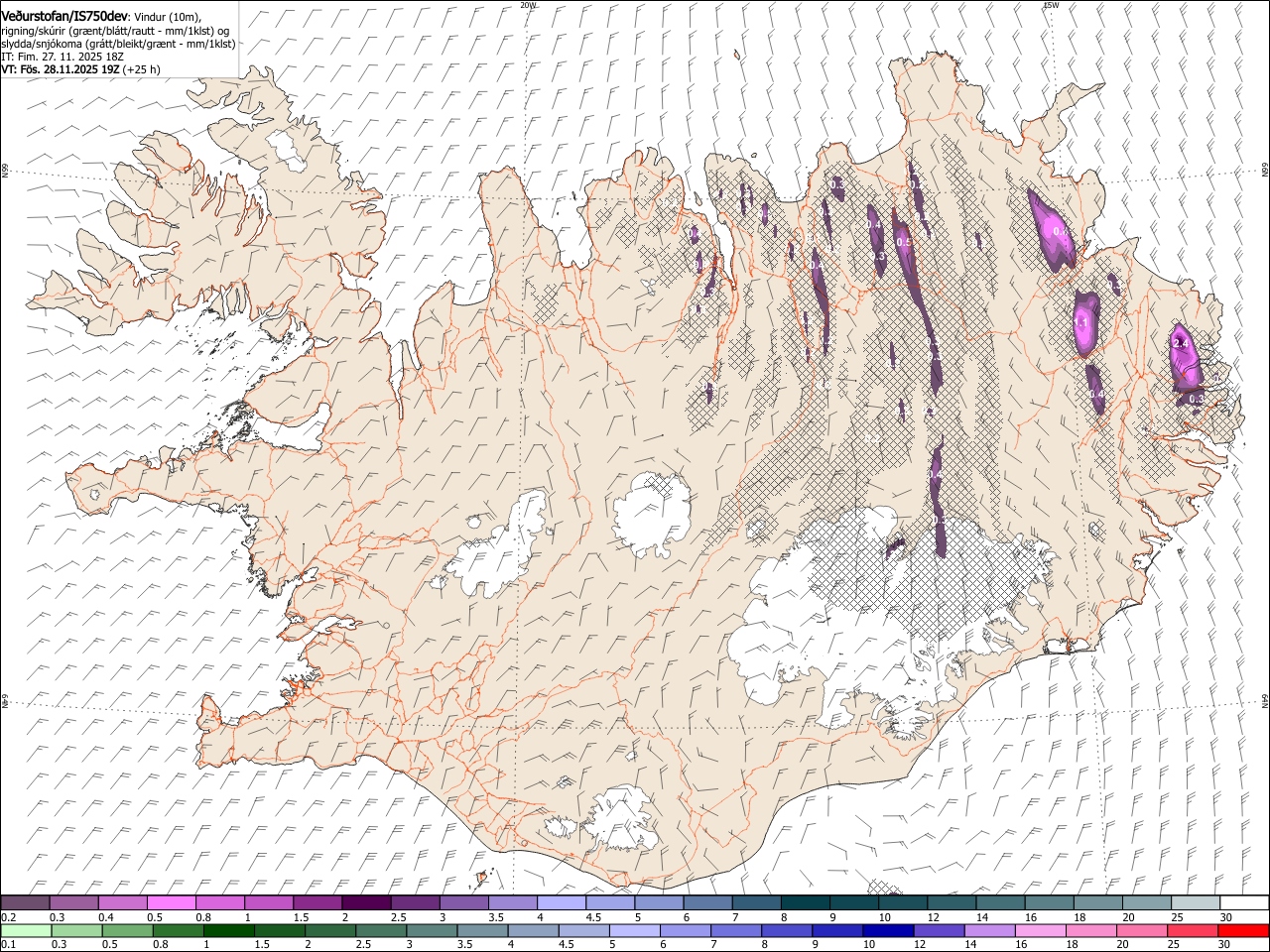Click the 'rigning/skúrir' legend description line
The image size is (1270, 952).
point(115,31)
